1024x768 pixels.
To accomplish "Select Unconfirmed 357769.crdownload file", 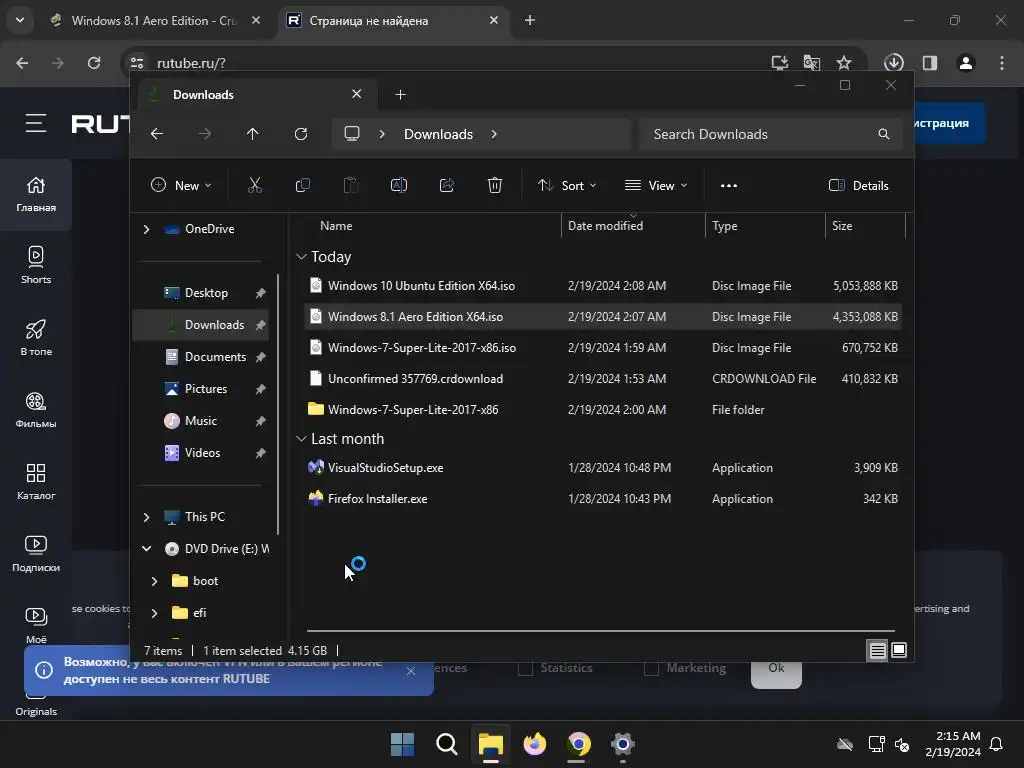I will click(x=603, y=379).
